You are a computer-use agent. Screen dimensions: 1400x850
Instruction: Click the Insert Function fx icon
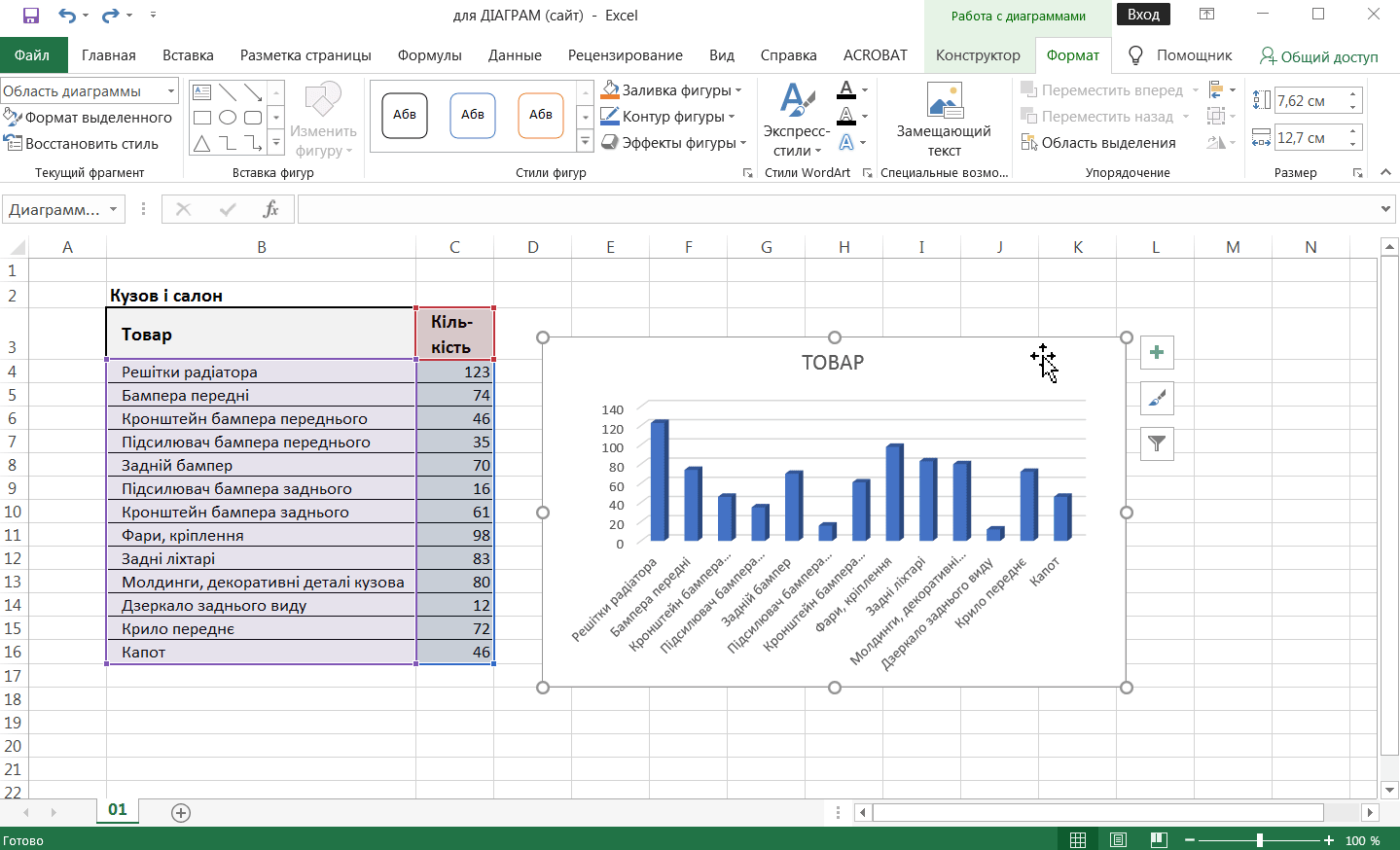coord(270,209)
